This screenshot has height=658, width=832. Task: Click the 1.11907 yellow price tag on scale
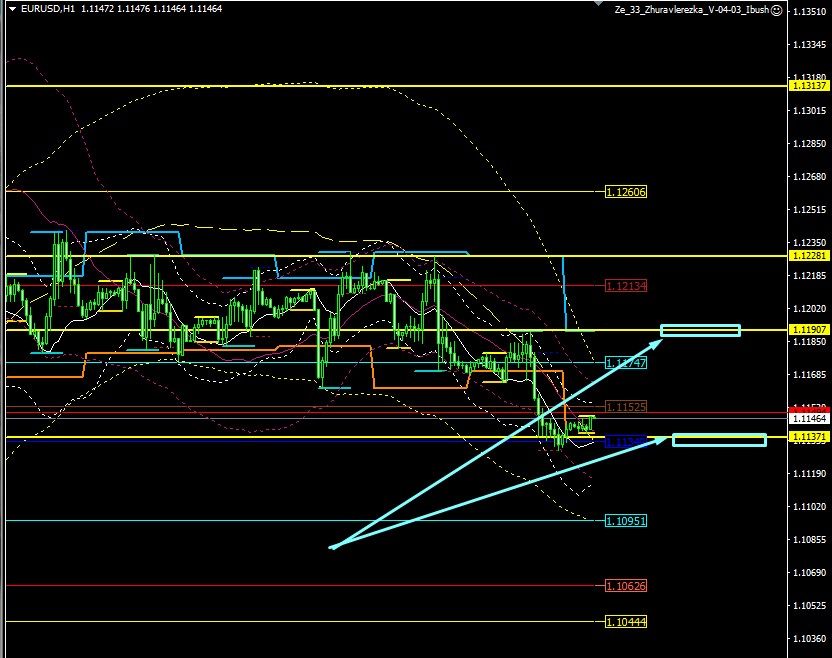point(809,330)
